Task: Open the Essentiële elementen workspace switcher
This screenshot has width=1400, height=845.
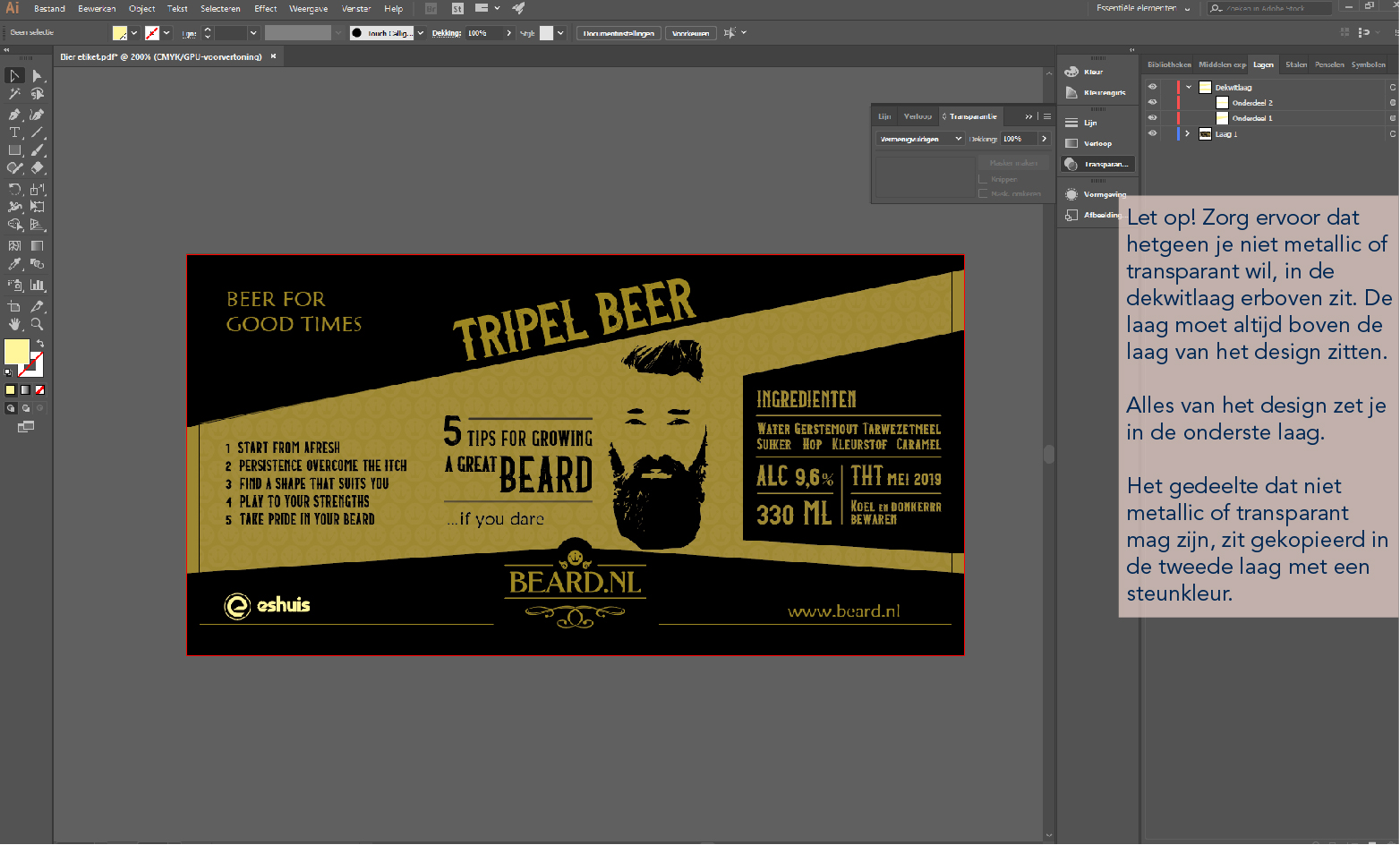Action: pos(1143,8)
